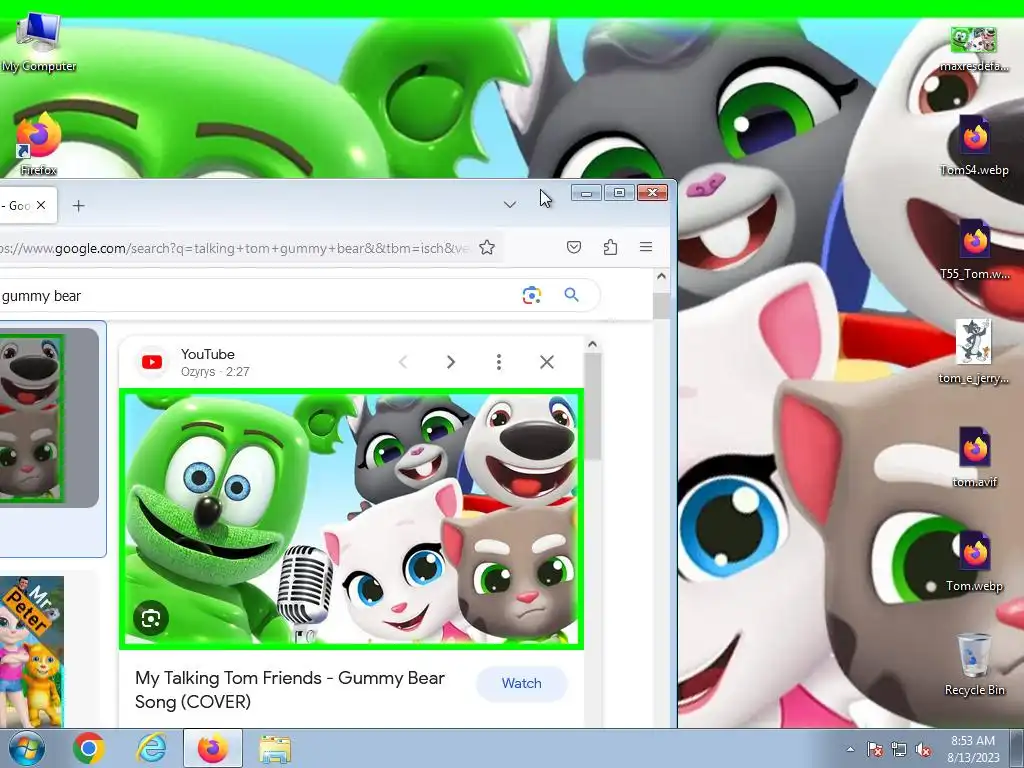Image resolution: width=1024 pixels, height=768 pixels.
Task: Open My Computer desktop icon
Action: click(38, 43)
